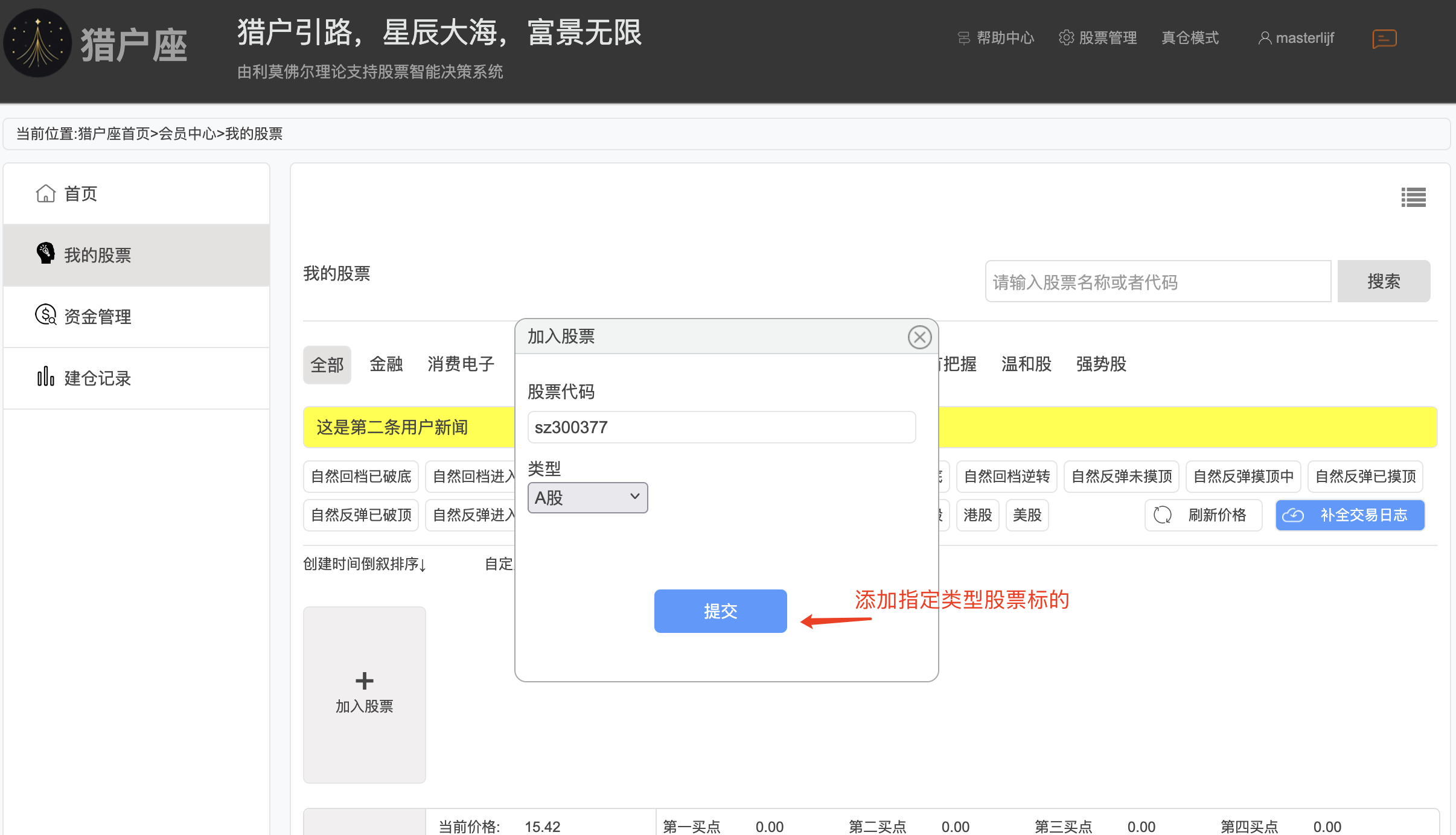Image resolution: width=1456 pixels, height=835 pixels.
Task: Click the 提交 submit button
Action: pos(720,611)
